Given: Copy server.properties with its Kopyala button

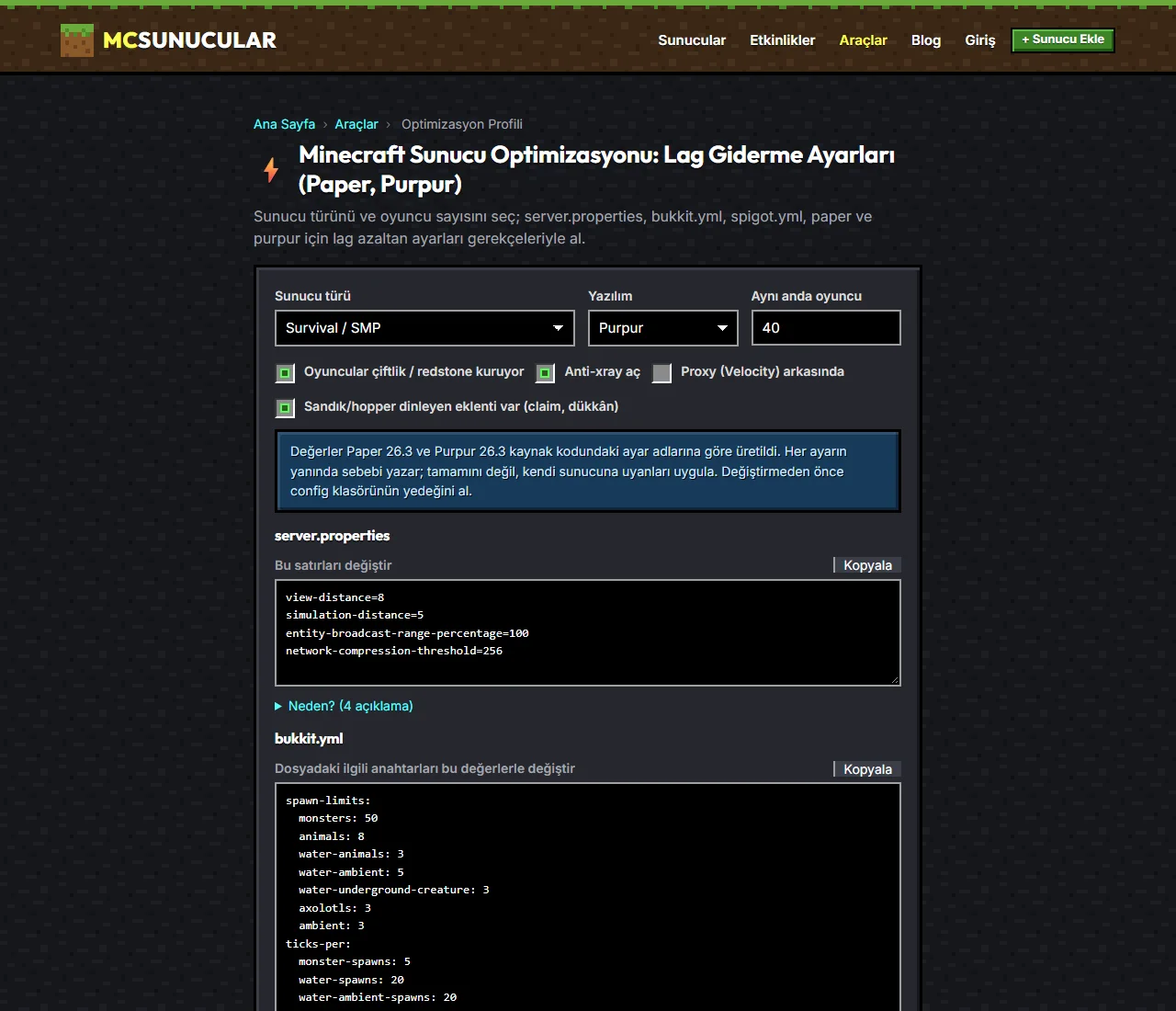Looking at the screenshot, I should coord(867,565).
